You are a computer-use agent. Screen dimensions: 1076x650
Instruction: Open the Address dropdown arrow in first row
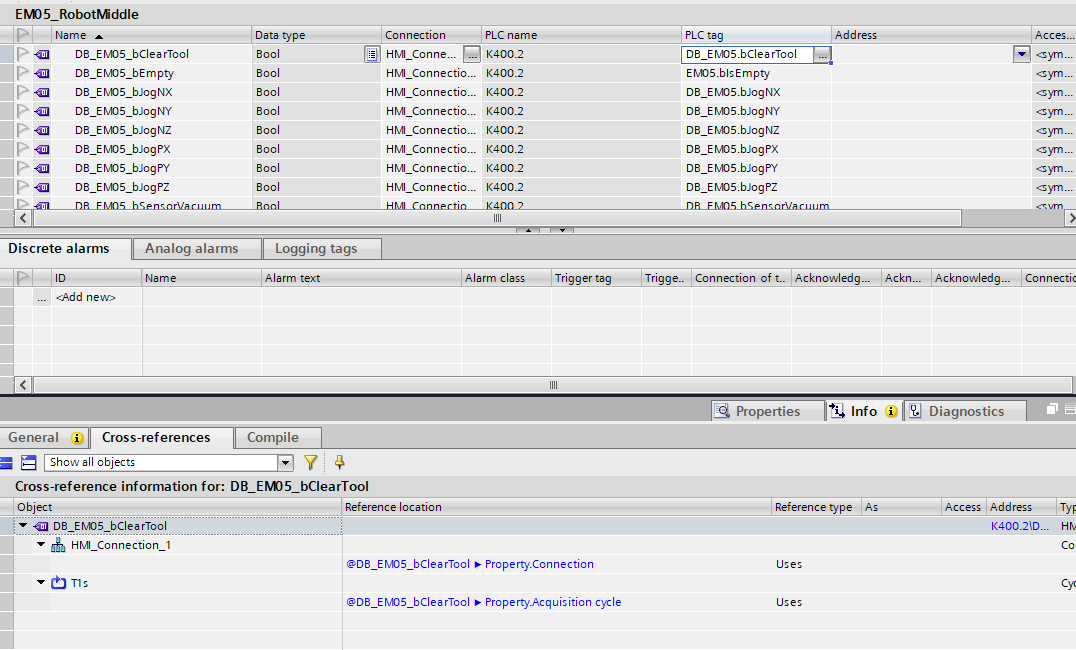point(1021,54)
